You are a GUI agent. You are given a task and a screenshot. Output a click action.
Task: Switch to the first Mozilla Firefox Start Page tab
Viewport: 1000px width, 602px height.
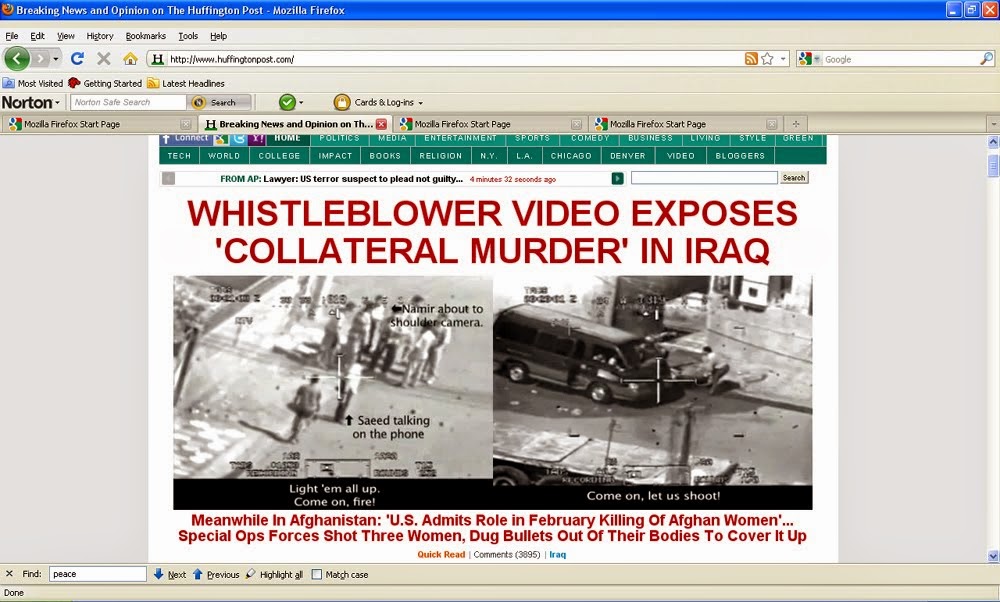coord(99,124)
